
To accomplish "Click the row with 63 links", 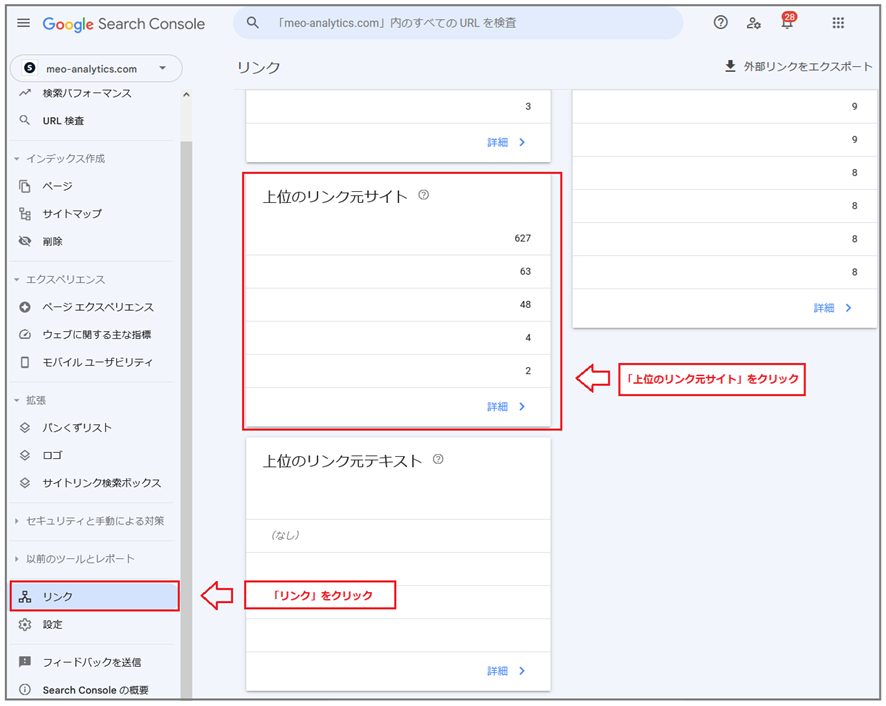I will pyautogui.click(x=398, y=272).
